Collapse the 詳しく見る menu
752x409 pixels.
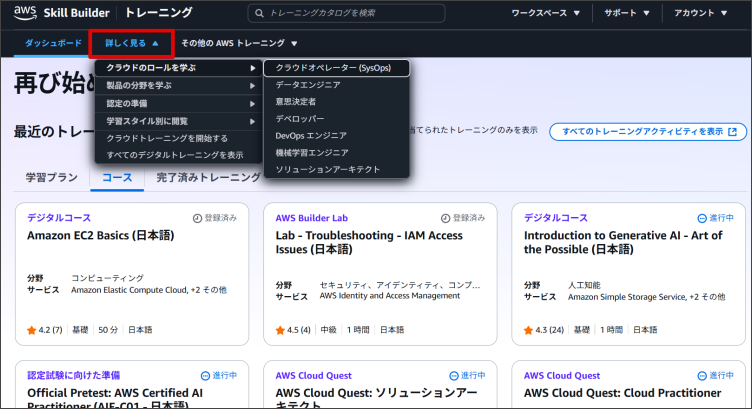click(132, 44)
